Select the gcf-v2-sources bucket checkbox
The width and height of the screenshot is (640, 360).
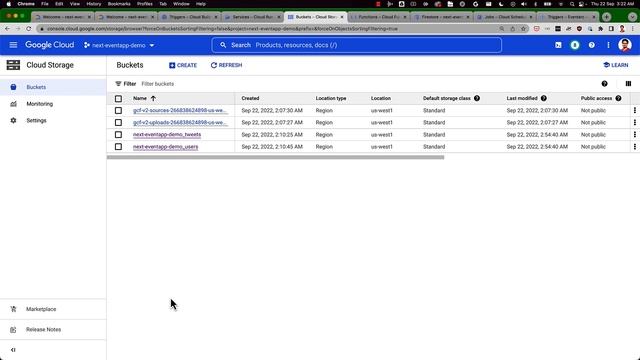coord(118,111)
